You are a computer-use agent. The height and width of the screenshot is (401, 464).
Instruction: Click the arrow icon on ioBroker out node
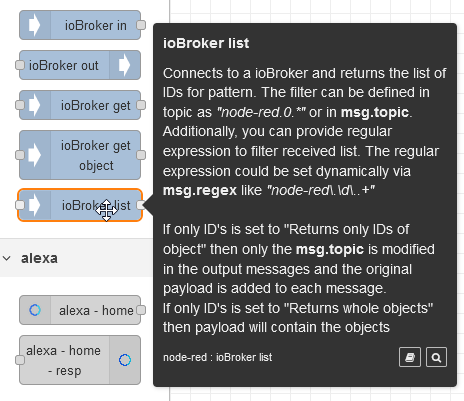(x=124, y=65)
